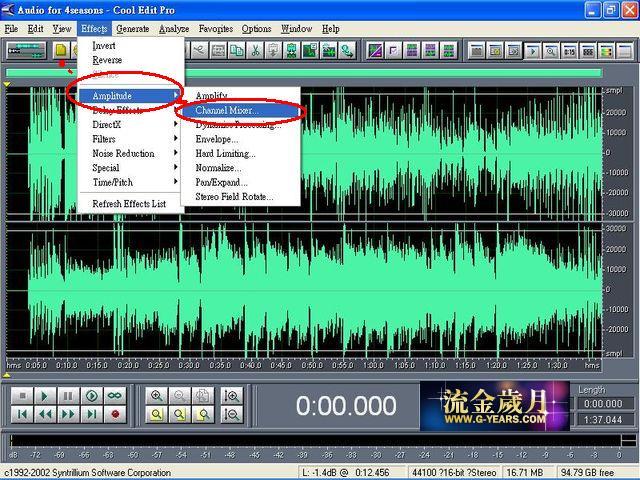Click the red Record button
This screenshot has height=480, width=640.
(x=115, y=415)
